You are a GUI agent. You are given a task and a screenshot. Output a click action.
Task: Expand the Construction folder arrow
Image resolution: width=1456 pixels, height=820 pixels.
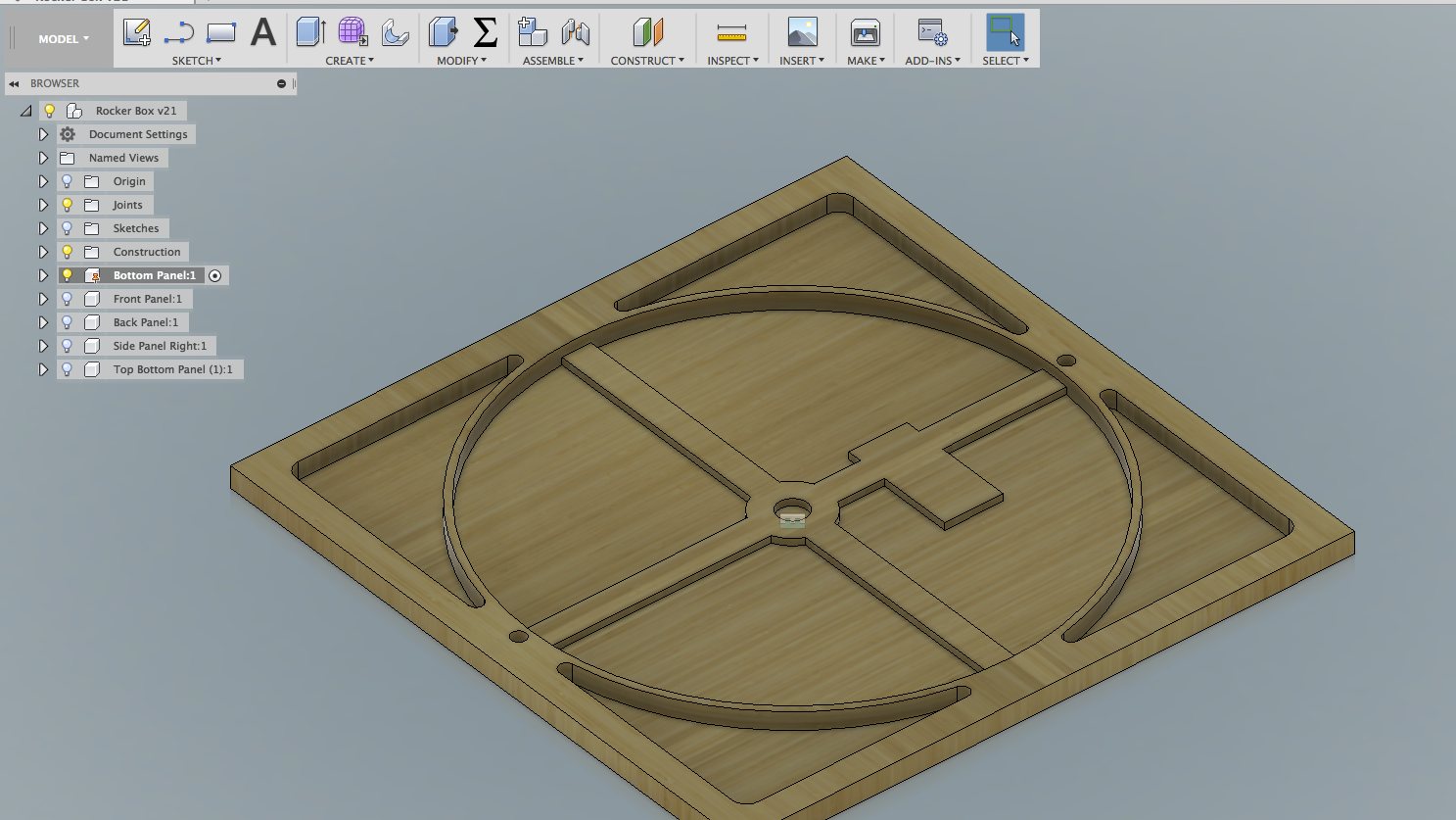[43, 252]
